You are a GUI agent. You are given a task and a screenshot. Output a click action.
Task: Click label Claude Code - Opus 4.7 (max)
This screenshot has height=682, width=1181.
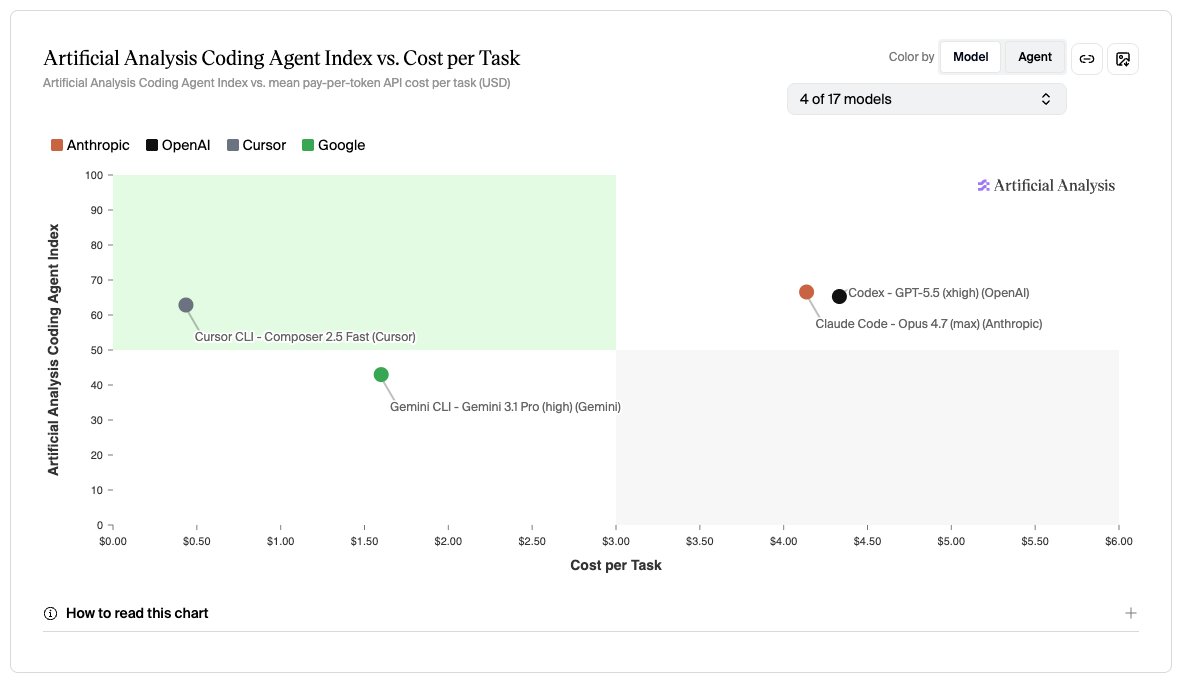coord(929,323)
